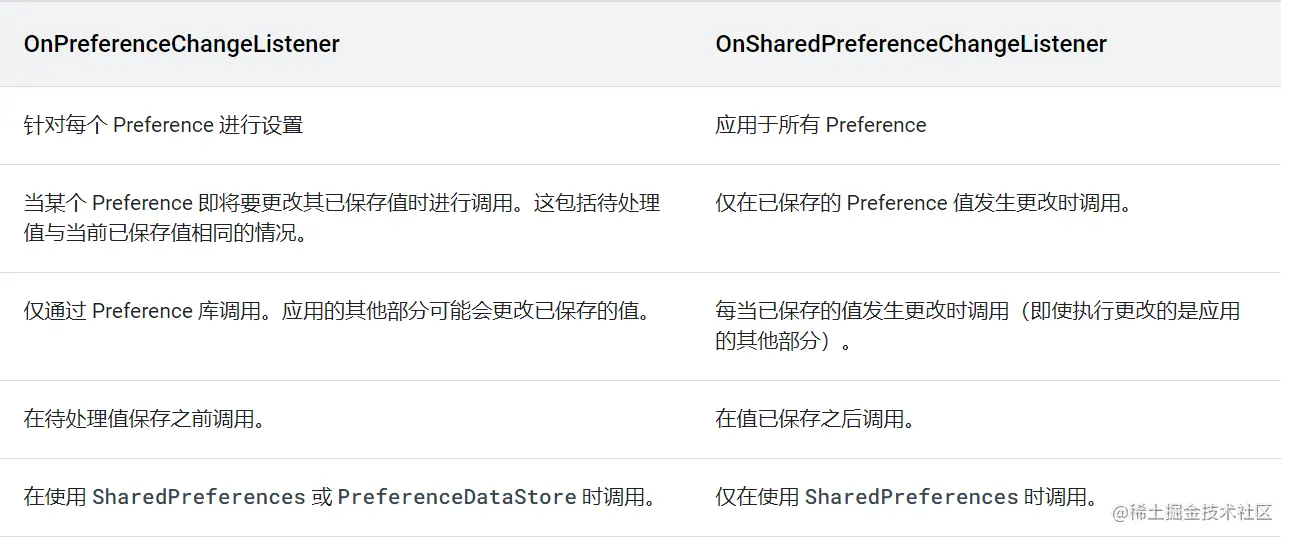The height and width of the screenshot is (540, 1290).
Task: Select the cell '在值已保存之后调用。'
Action: point(814,419)
